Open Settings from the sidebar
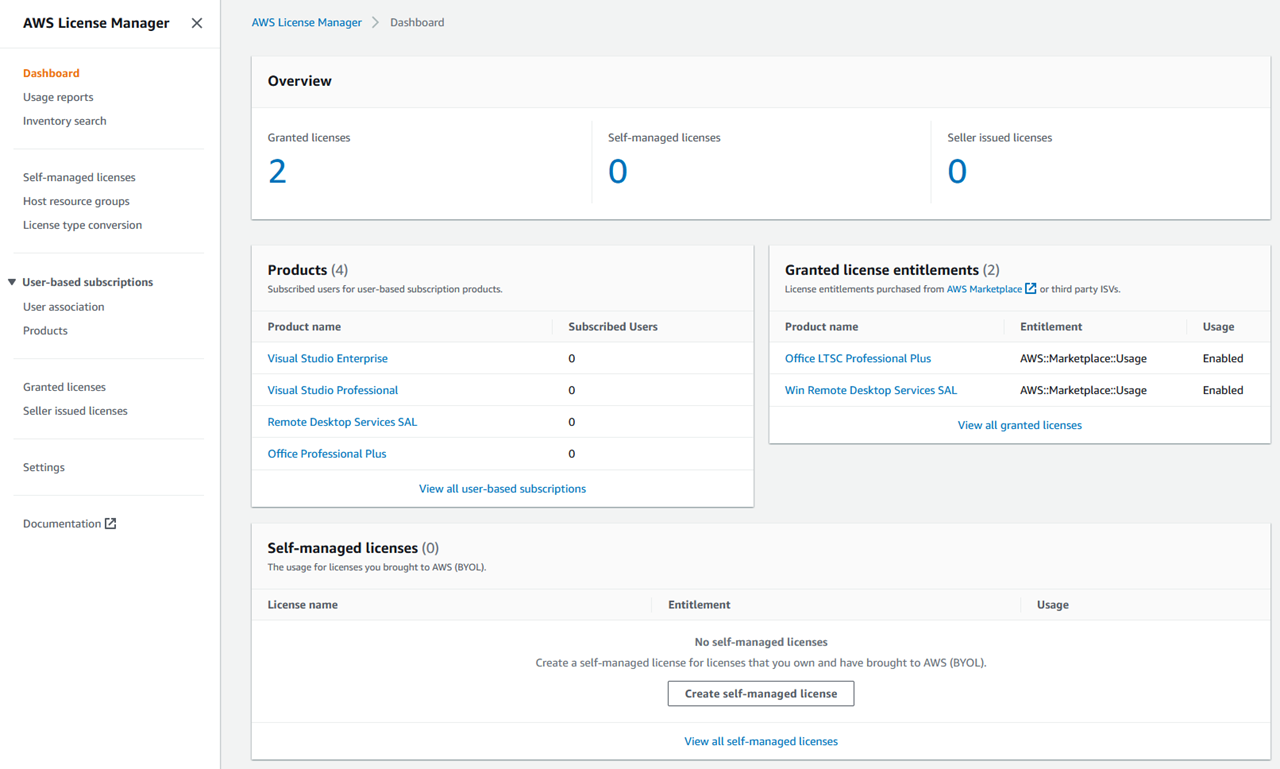The image size is (1280, 769). point(43,466)
